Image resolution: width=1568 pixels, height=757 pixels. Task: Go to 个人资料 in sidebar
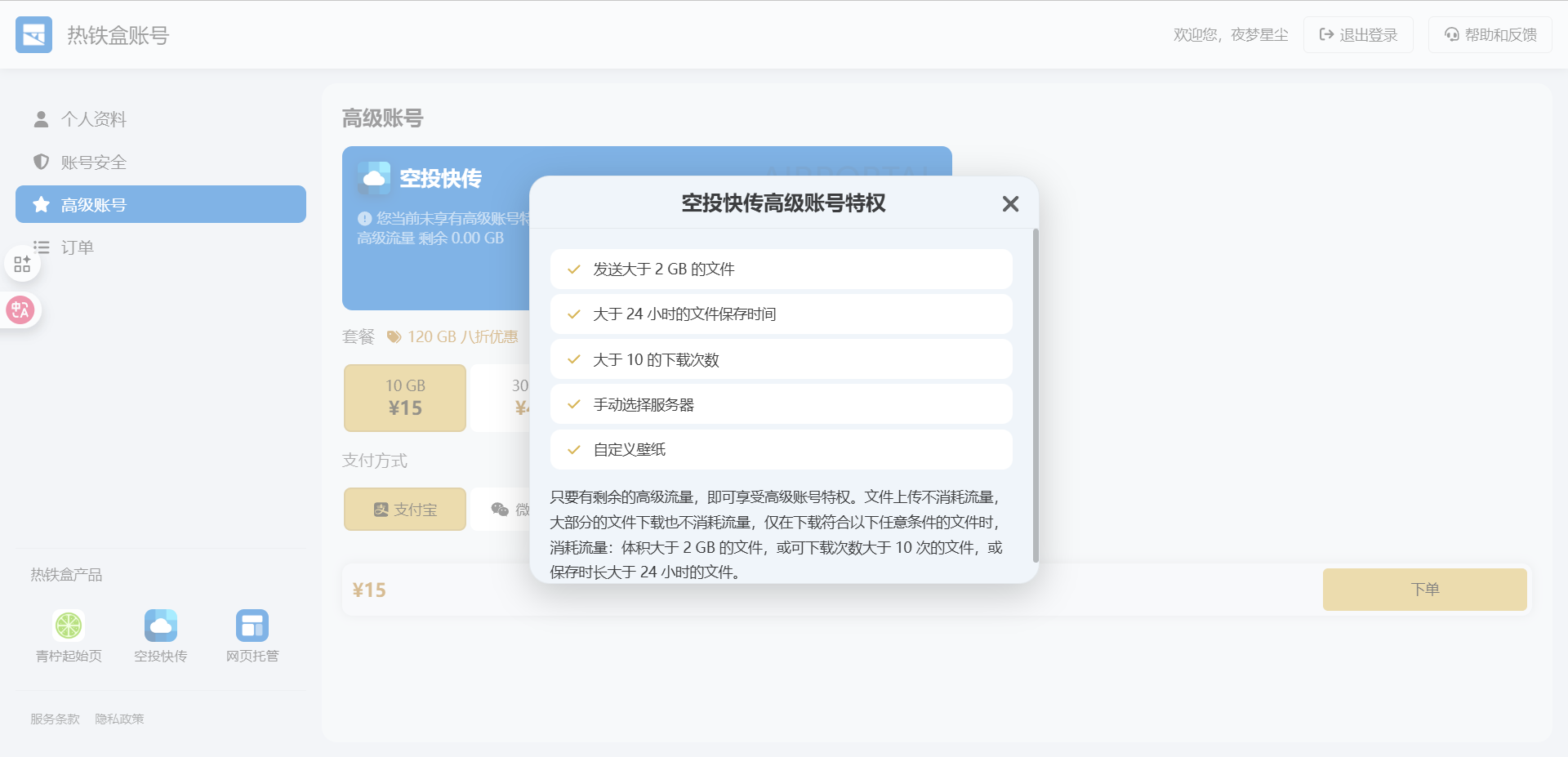point(93,119)
